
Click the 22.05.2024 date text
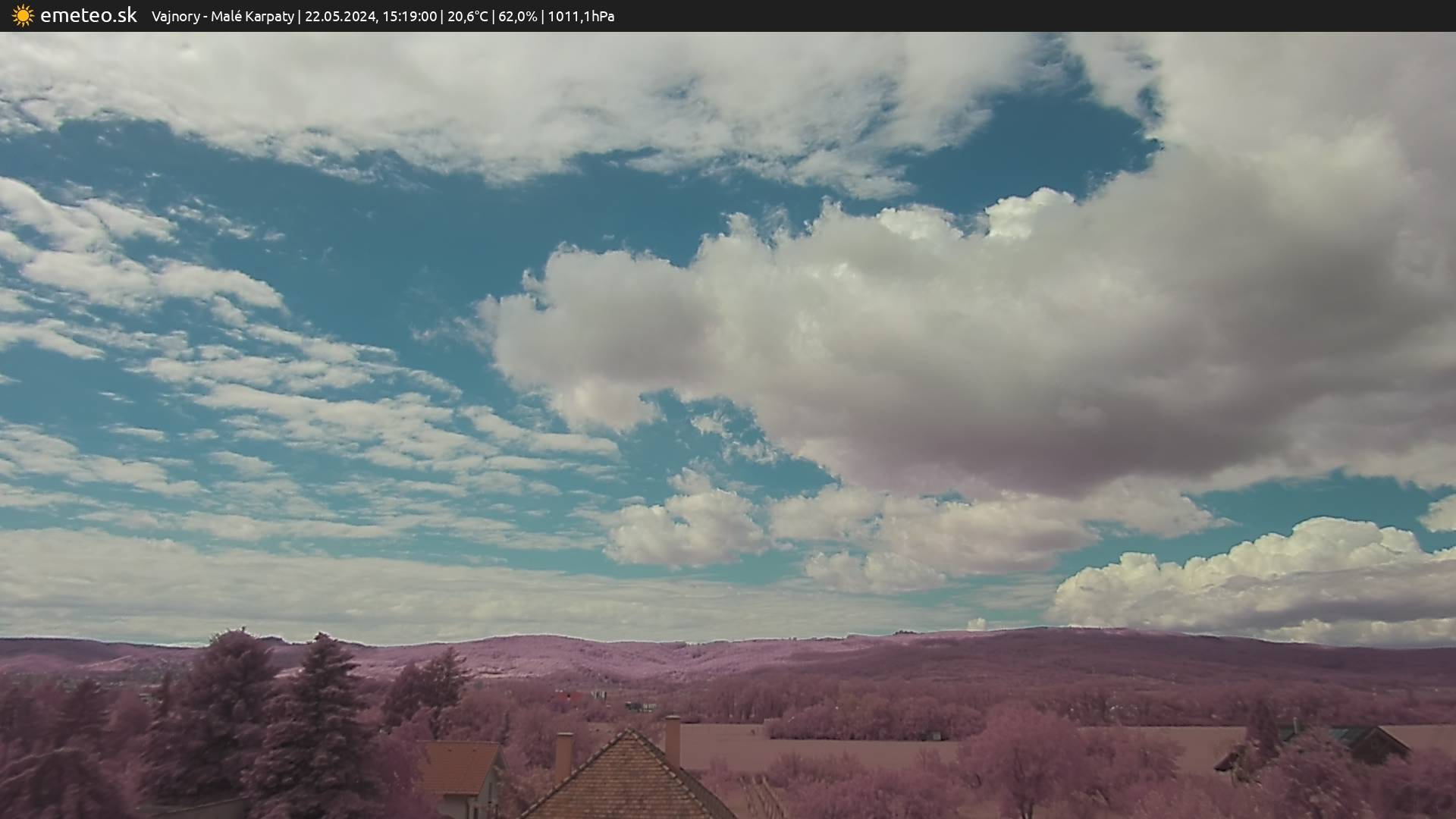(340, 16)
